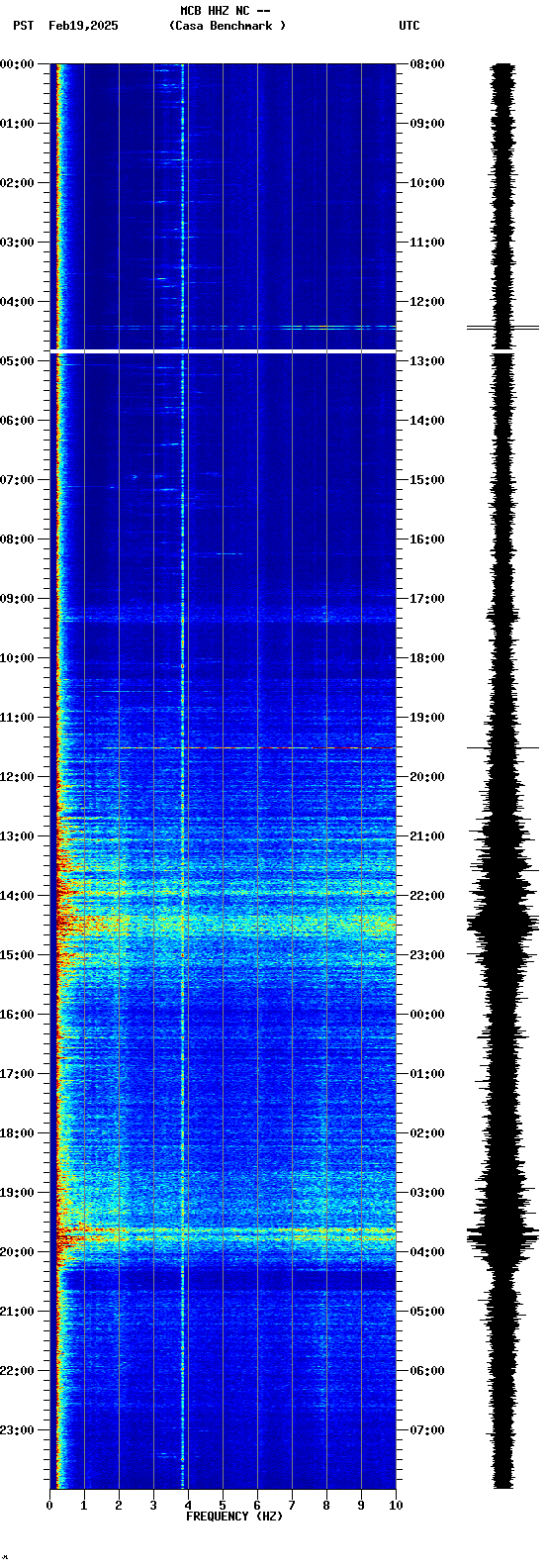Click the PST 17:00 time label

[x=17, y=1074]
